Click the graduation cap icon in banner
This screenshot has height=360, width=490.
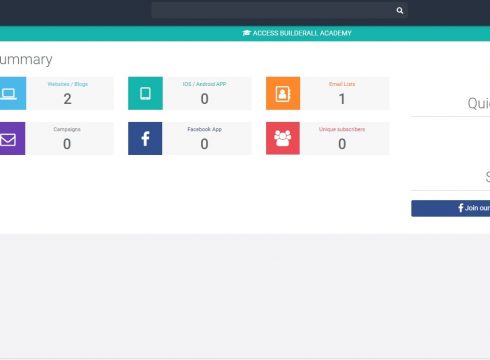pos(247,33)
